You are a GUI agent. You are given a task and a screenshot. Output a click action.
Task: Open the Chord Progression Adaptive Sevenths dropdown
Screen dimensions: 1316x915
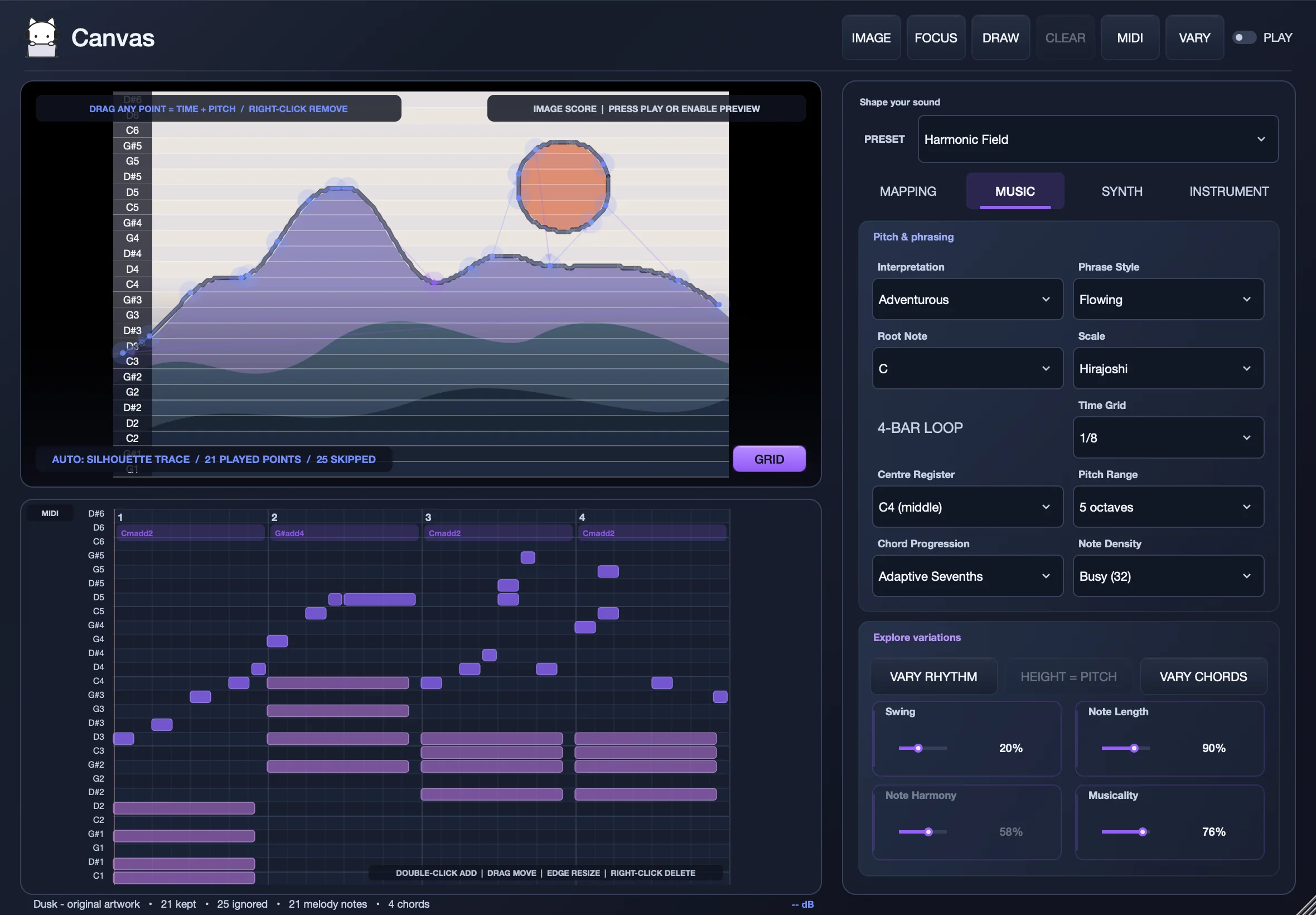[x=967, y=576]
